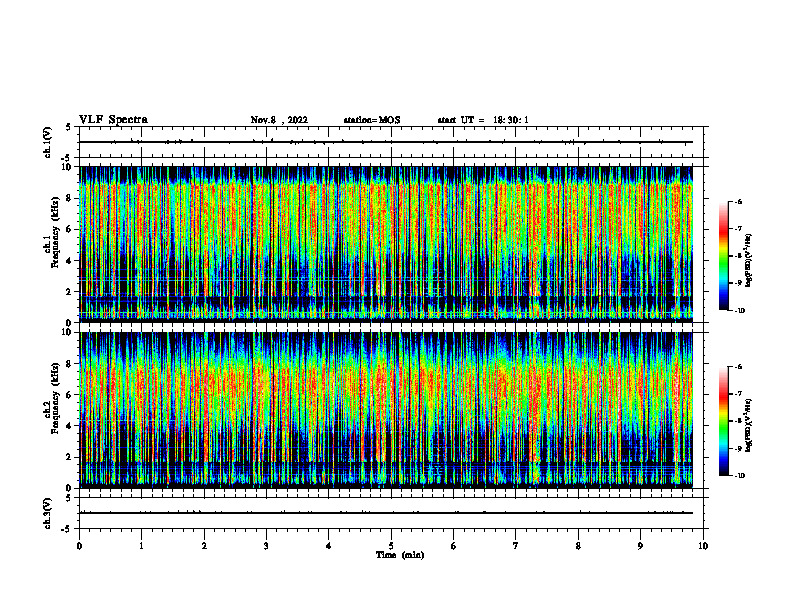The image size is (792, 612).
Task: Click tick label "6" on the Time axis
Action: pyautogui.click(x=453, y=546)
